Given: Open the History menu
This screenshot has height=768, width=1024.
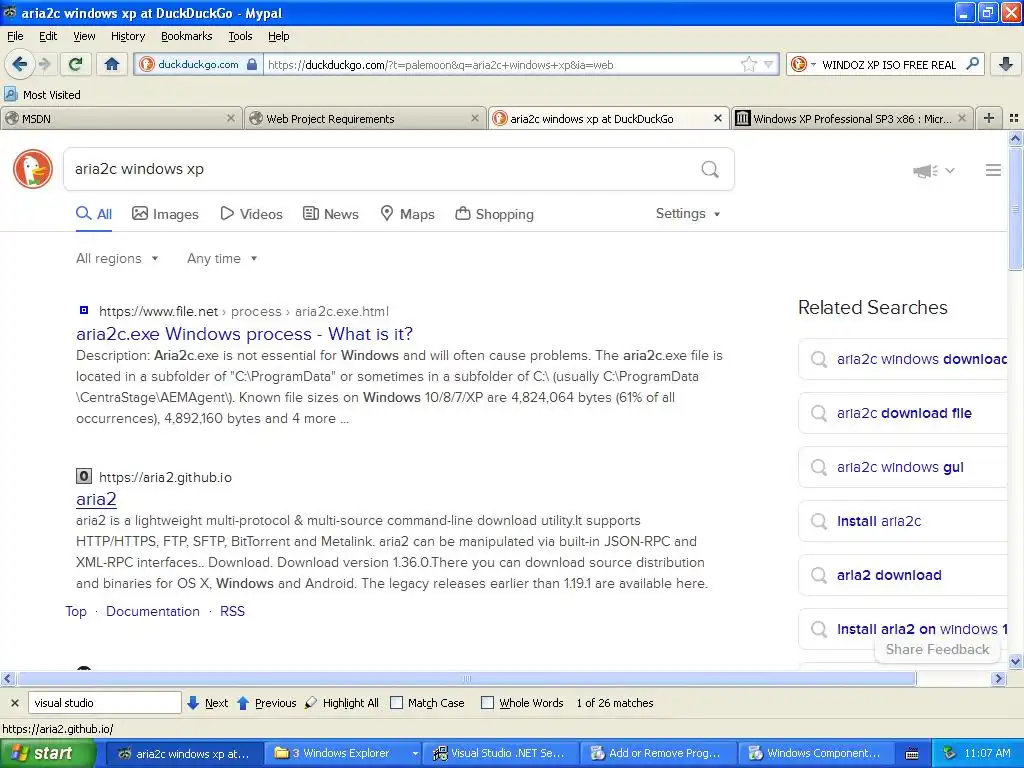Looking at the screenshot, I should 128,36.
